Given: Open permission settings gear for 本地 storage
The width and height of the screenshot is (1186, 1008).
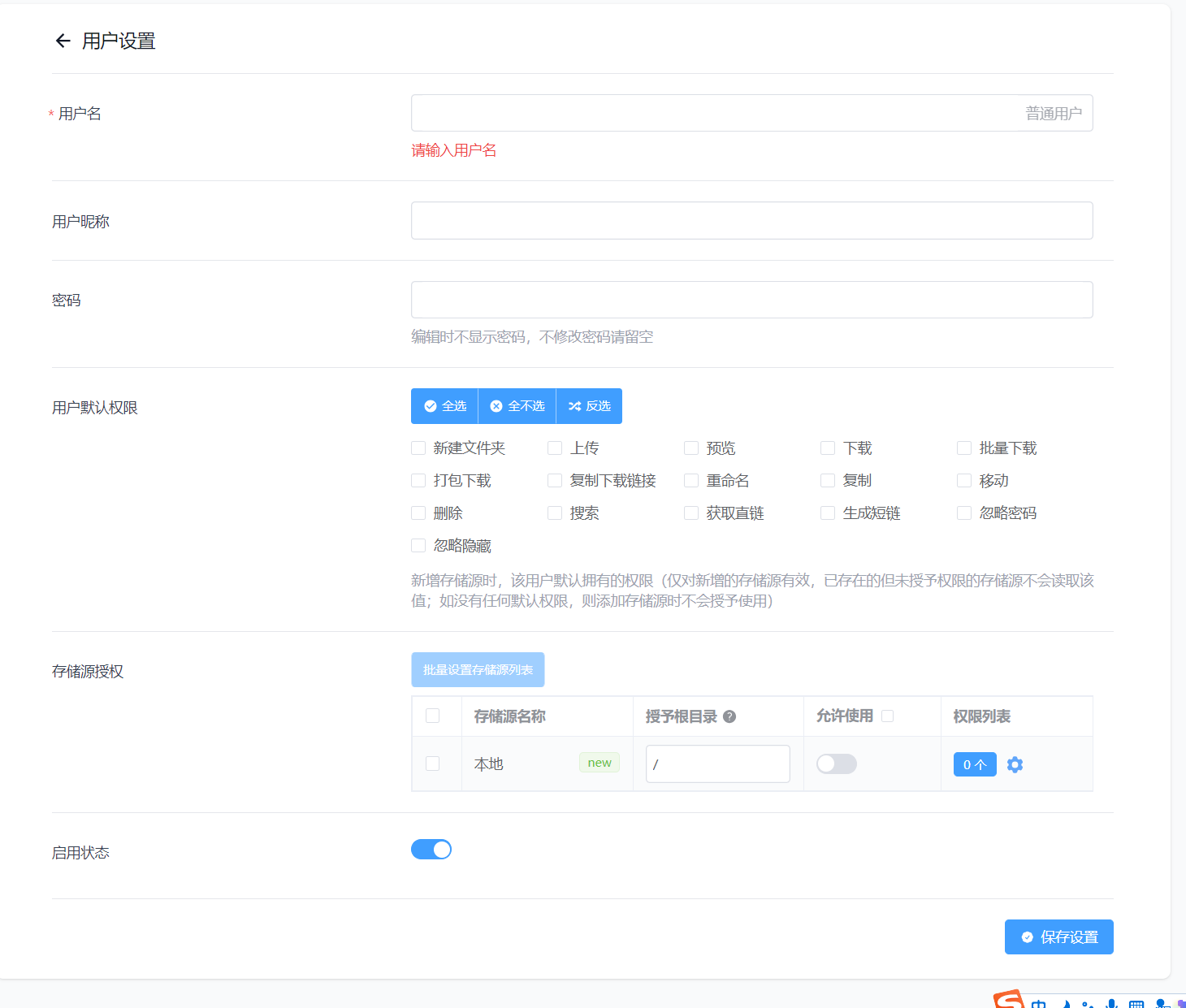Looking at the screenshot, I should pos(1015,764).
